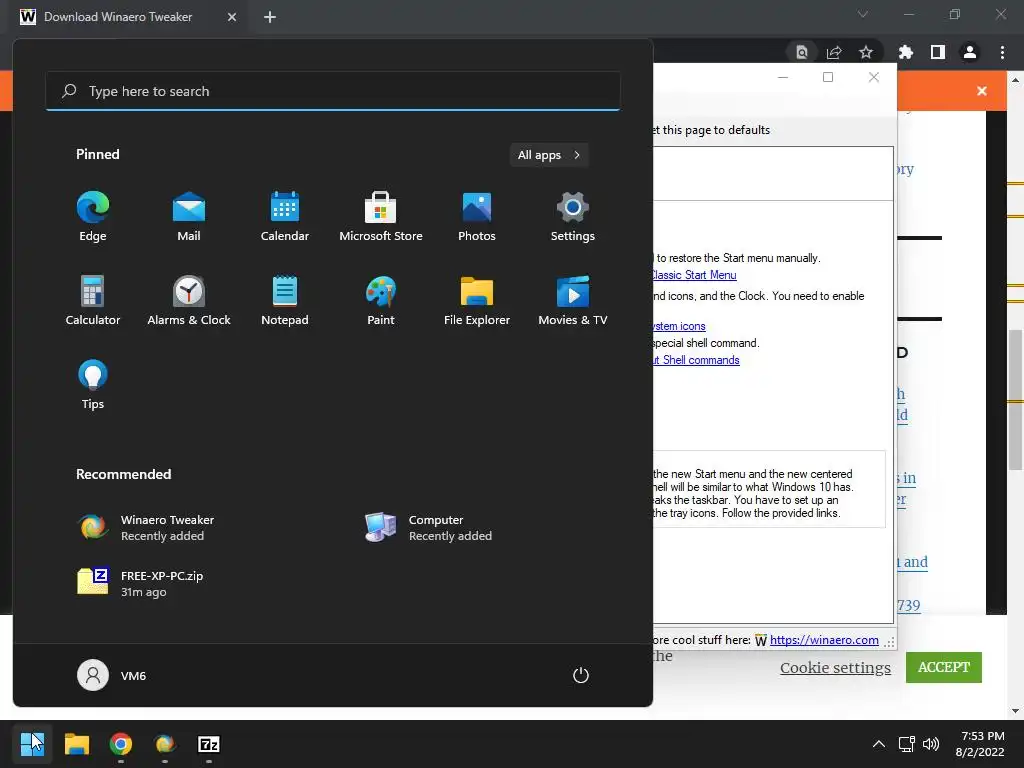The image size is (1024, 768).
Task: Click Chrome search-in-page lens icon
Action: [801, 52]
